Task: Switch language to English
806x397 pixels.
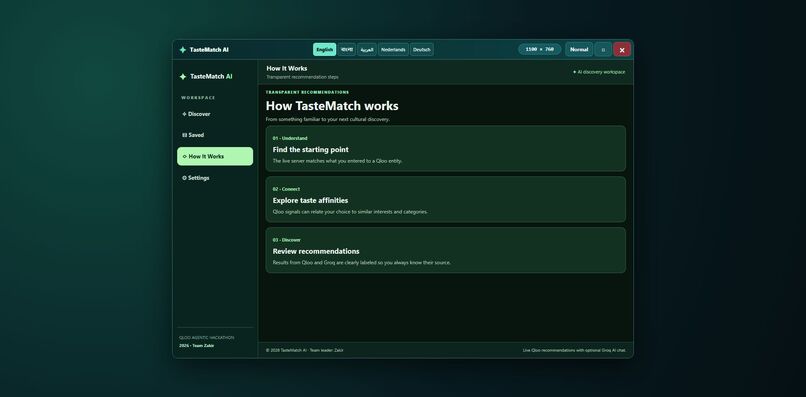Action: point(324,50)
